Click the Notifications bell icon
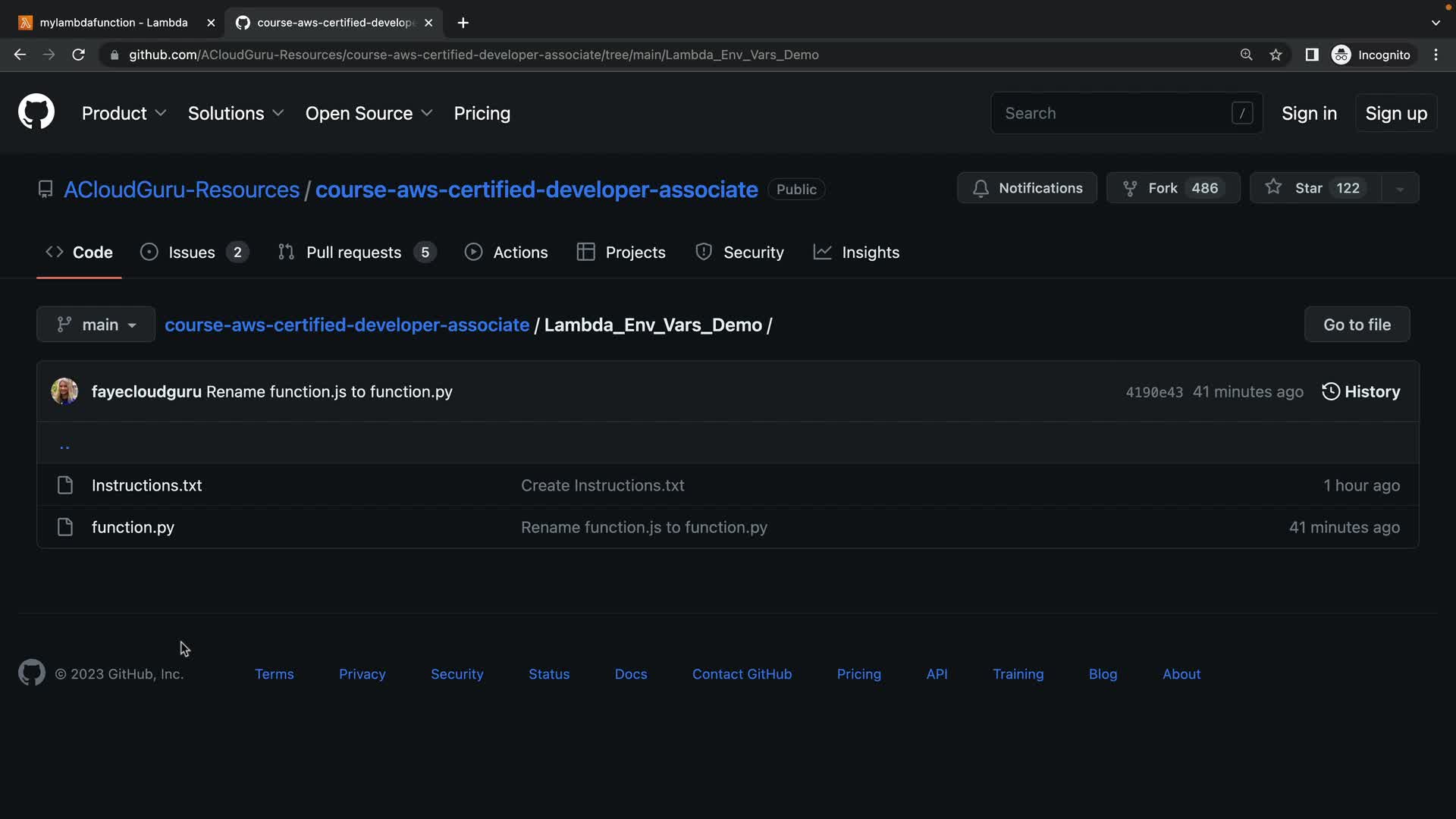The image size is (1456, 819). point(981,188)
